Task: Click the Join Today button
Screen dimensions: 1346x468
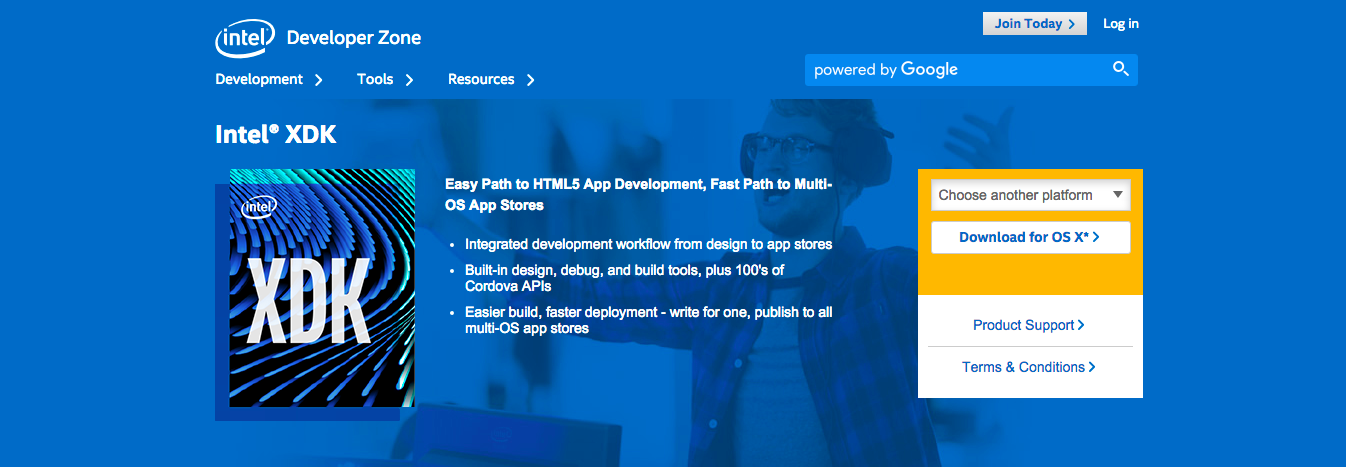Action: 1035,24
